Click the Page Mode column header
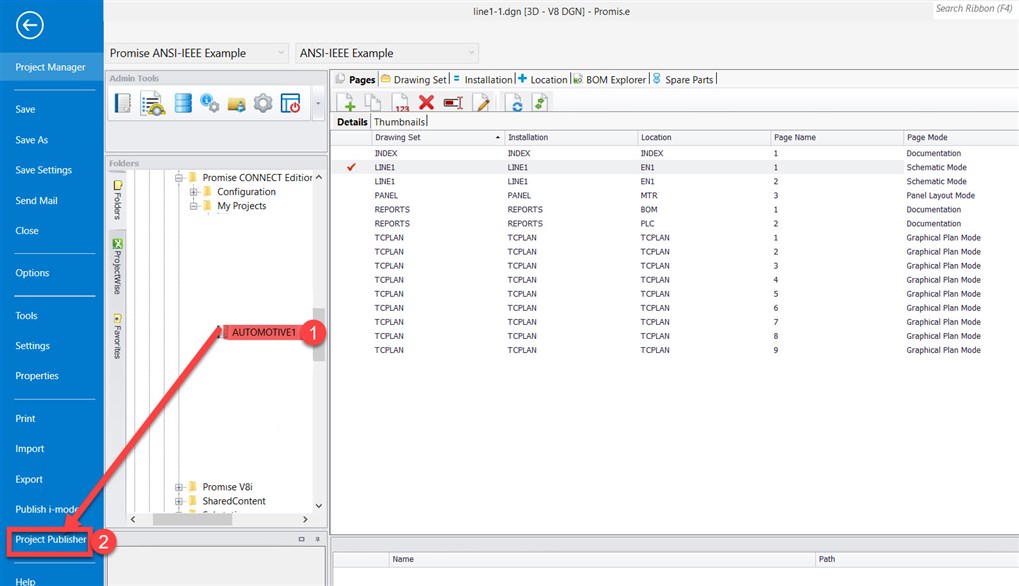 (961, 138)
